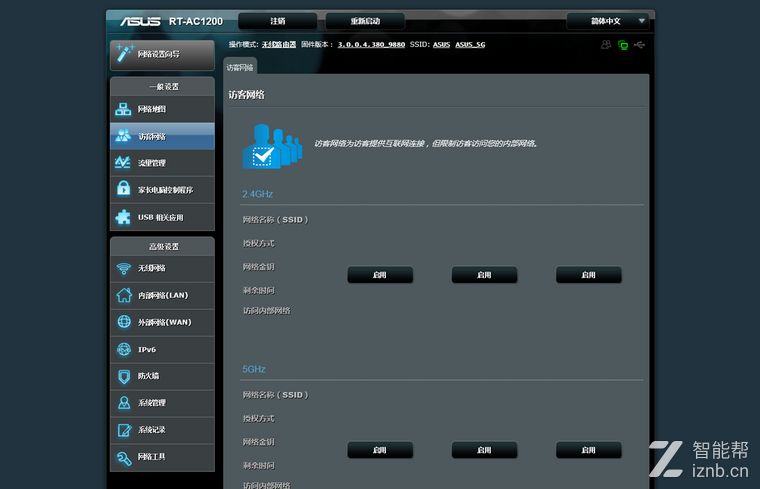Viewport: 760px width, 489px height.
Task: Select the 访客网络 tab
Action: pyautogui.click(x=240, y=67)
